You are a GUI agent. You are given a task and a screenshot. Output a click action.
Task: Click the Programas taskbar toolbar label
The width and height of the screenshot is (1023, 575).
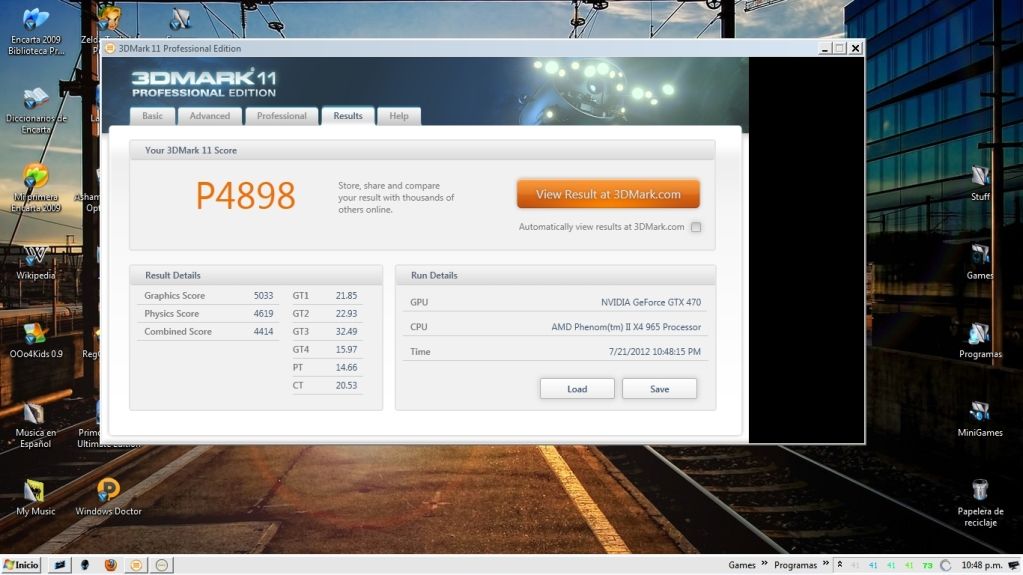pos(795,565)
